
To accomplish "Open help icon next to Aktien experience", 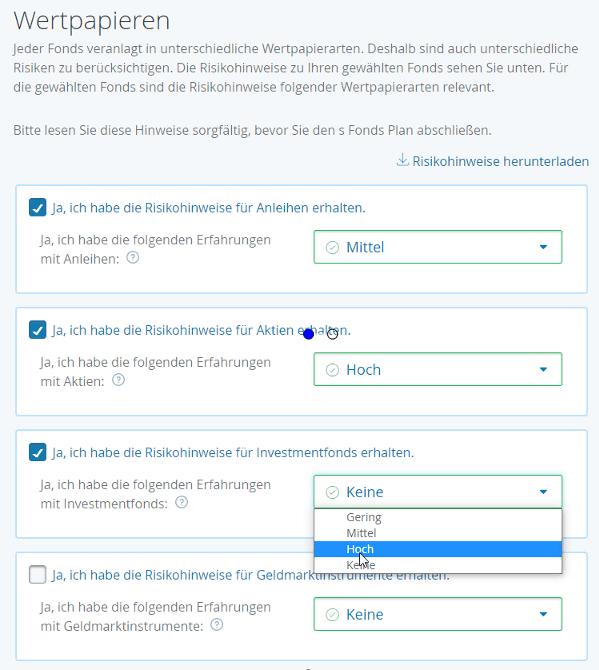I will coord(118,380).
